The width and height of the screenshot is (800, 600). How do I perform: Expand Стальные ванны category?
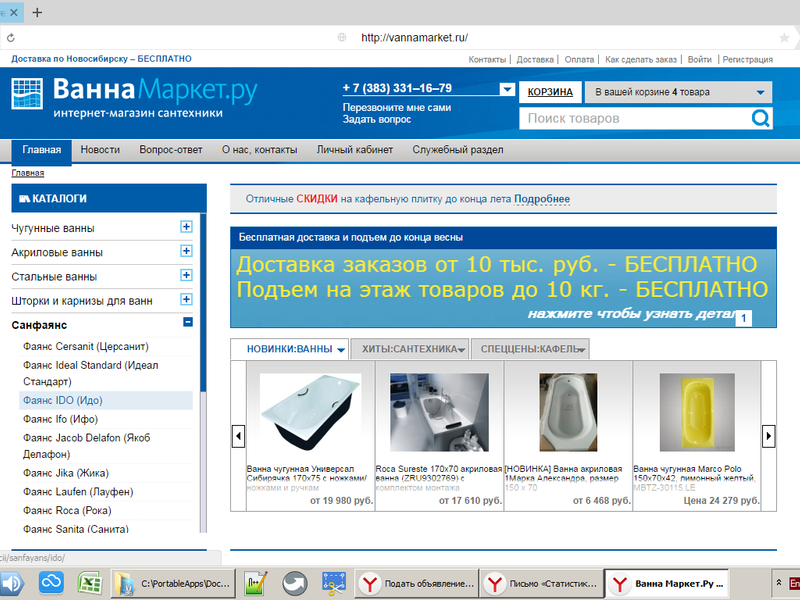(186, 275)
